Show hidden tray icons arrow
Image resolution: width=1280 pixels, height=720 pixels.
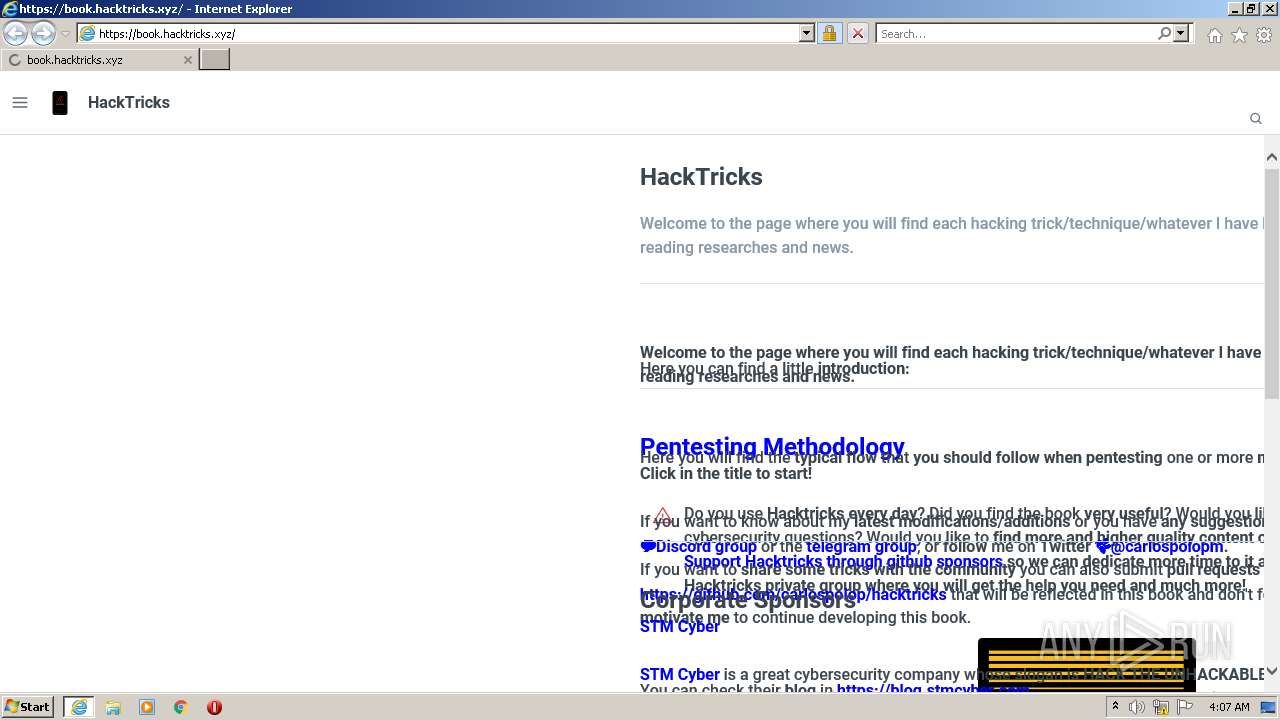point(1115,707)
